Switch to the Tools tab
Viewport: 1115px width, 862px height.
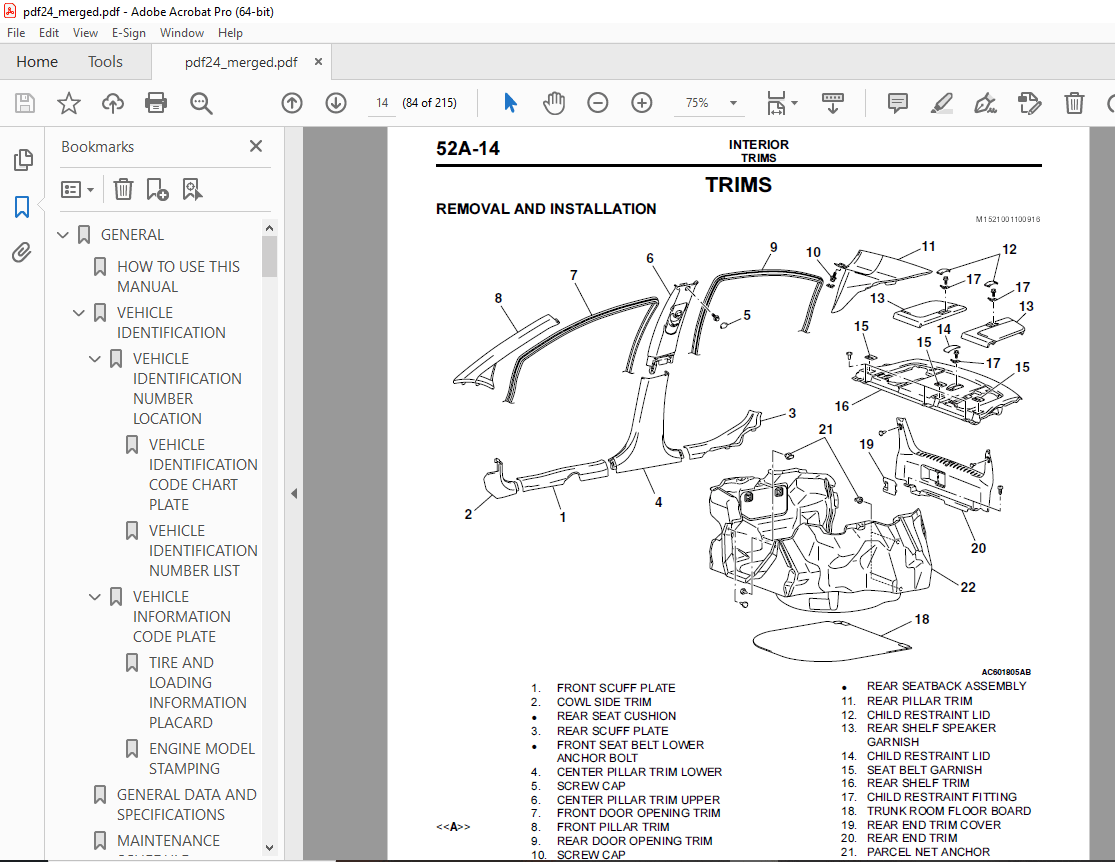pos(105,62)
